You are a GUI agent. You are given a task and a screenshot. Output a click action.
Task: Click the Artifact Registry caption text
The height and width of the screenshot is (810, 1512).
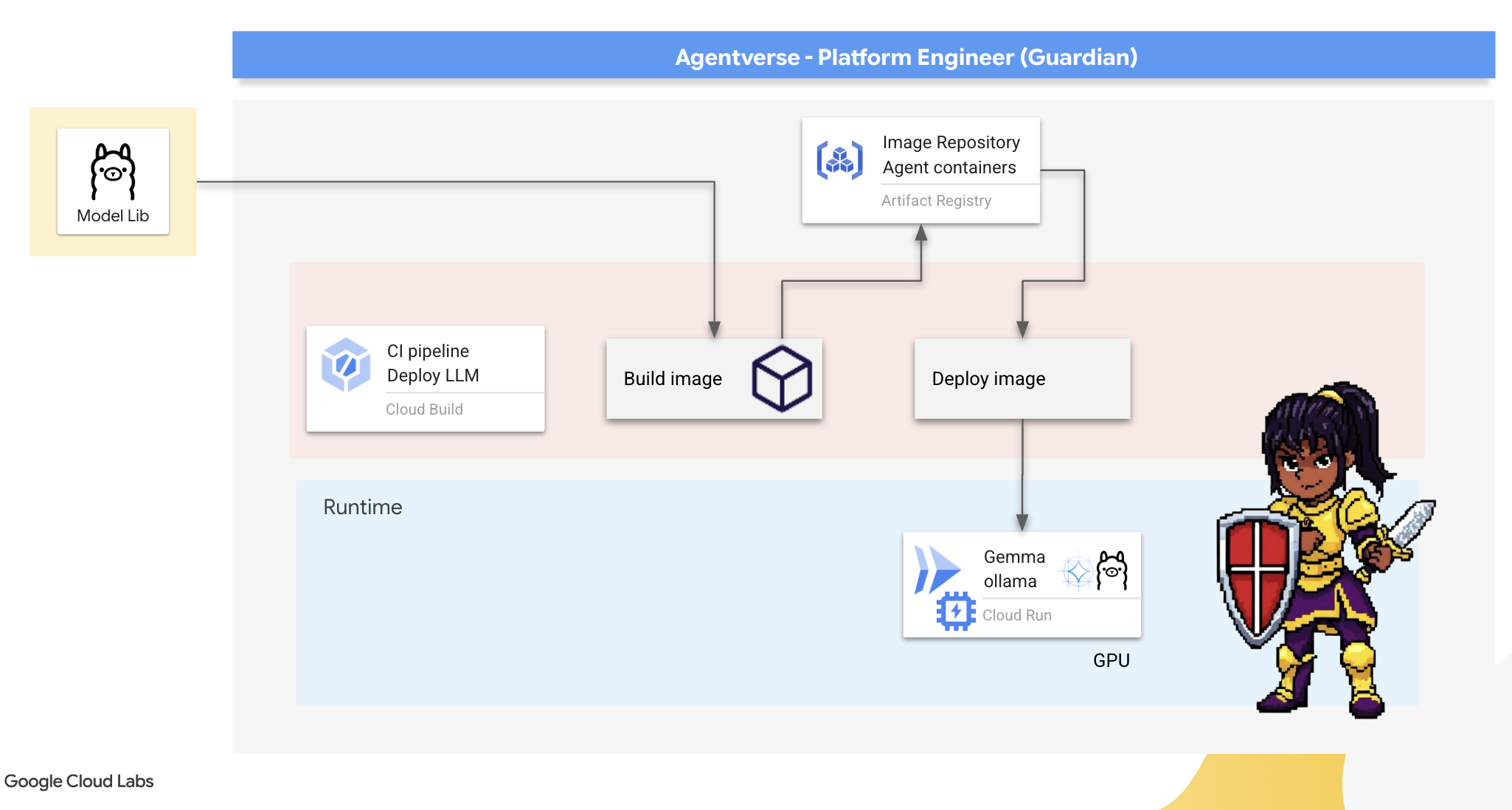click(x=936, y=201)
